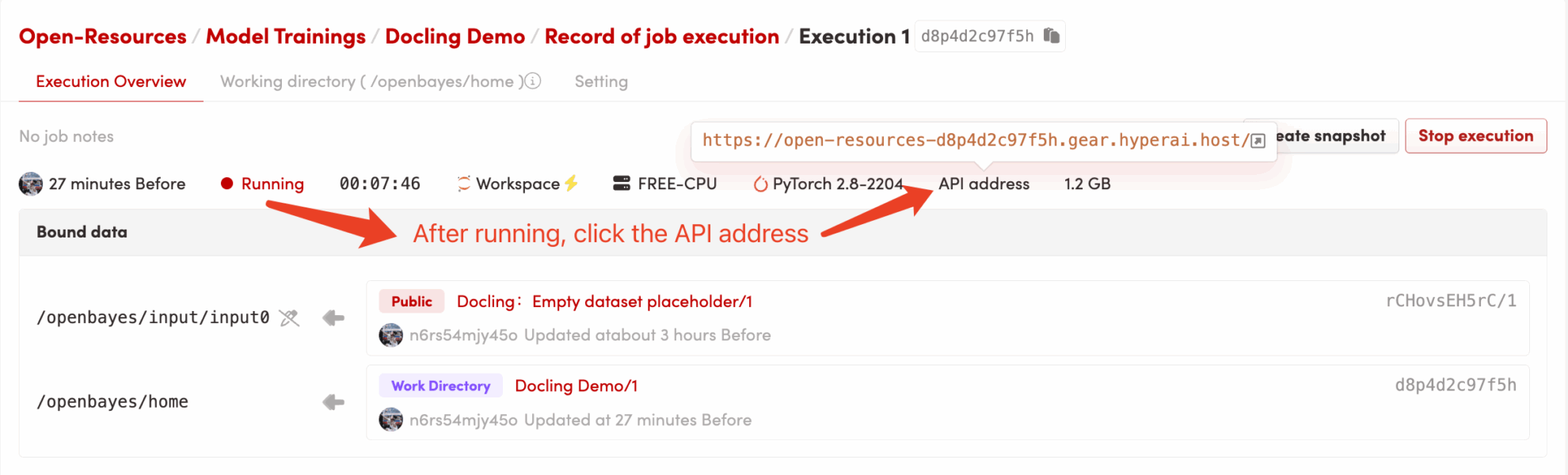Click the Workspace lightning bolt icon
1568x475 pixels.
pos(571,184)
